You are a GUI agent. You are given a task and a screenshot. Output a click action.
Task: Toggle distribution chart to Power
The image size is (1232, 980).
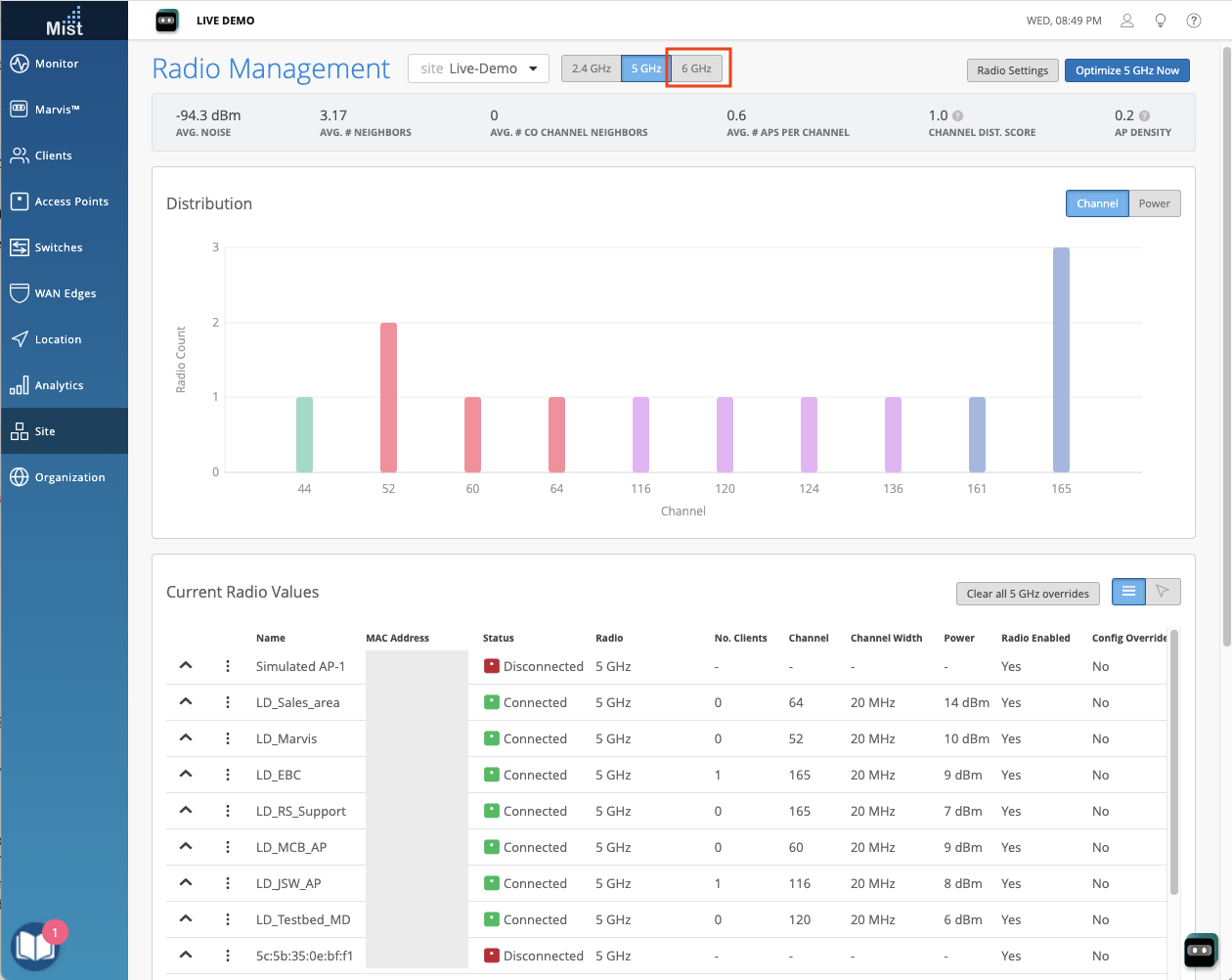click(1154, 203)
